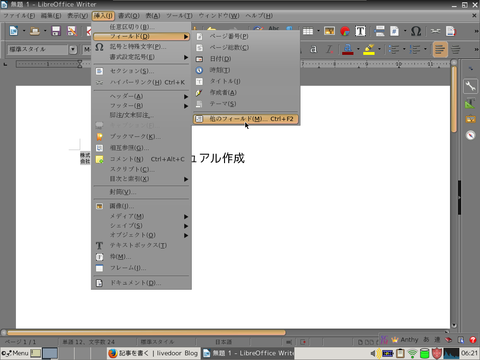Click the Insert Chart pie icon
Image resolution: width=480 pixels, height=360 pixels.
coord(345,31)
